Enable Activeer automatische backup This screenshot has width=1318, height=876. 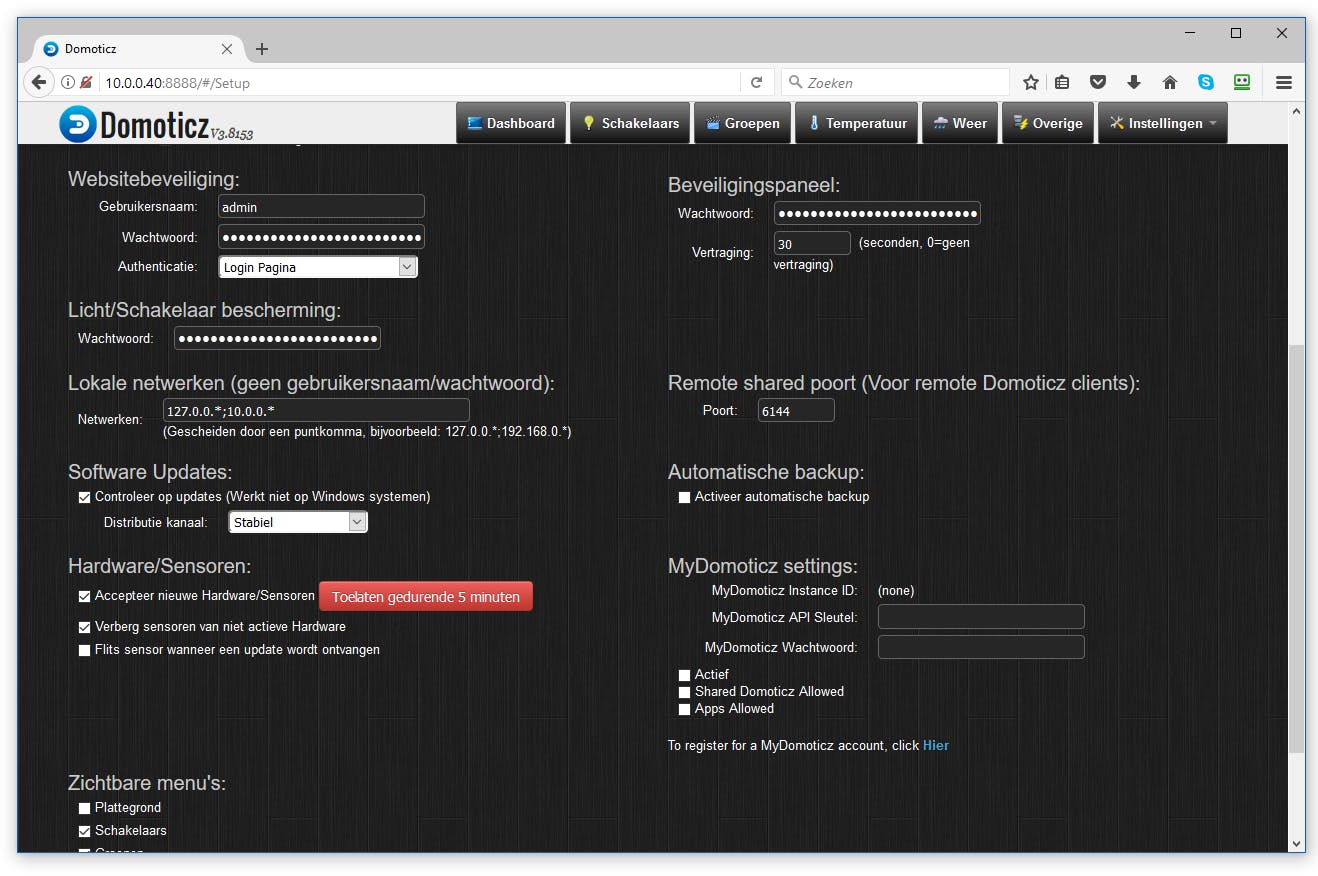(x=685, y=497)
